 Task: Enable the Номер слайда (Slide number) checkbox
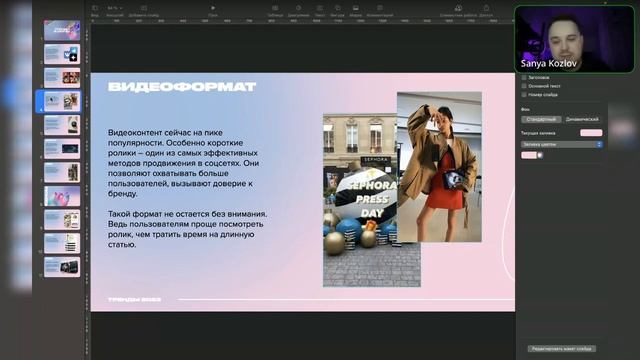pyautogui.click(x=524, y=95)
